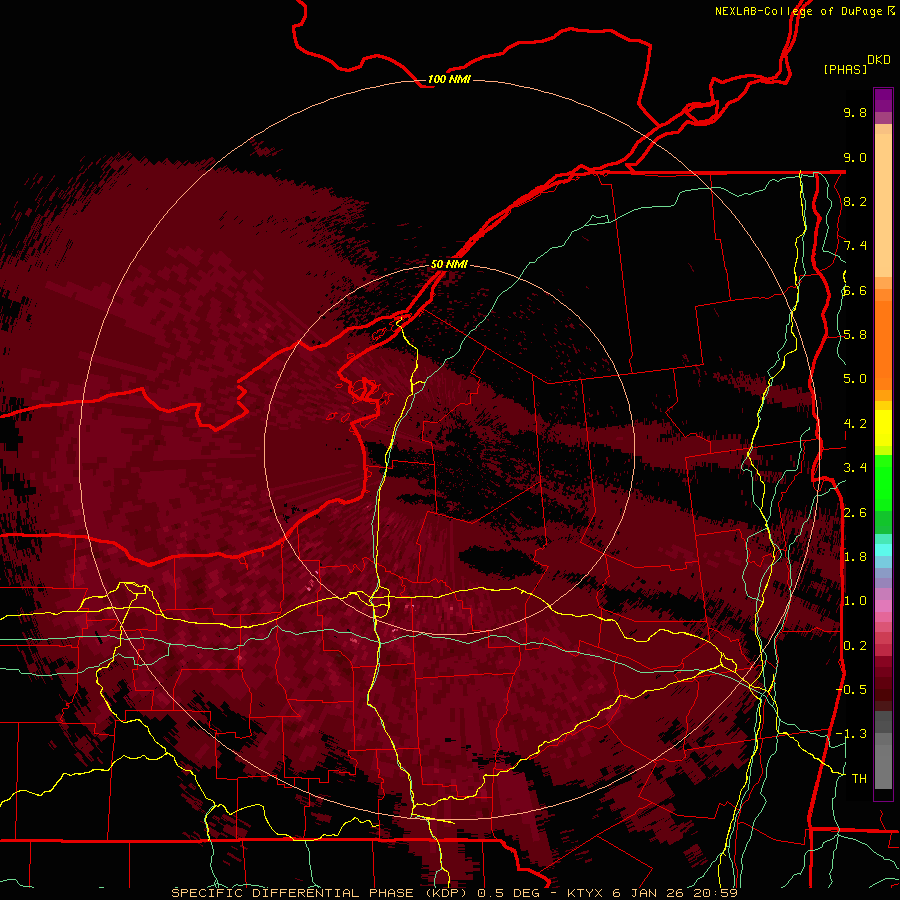Click the purple top segment of color bar

[883, 99]
